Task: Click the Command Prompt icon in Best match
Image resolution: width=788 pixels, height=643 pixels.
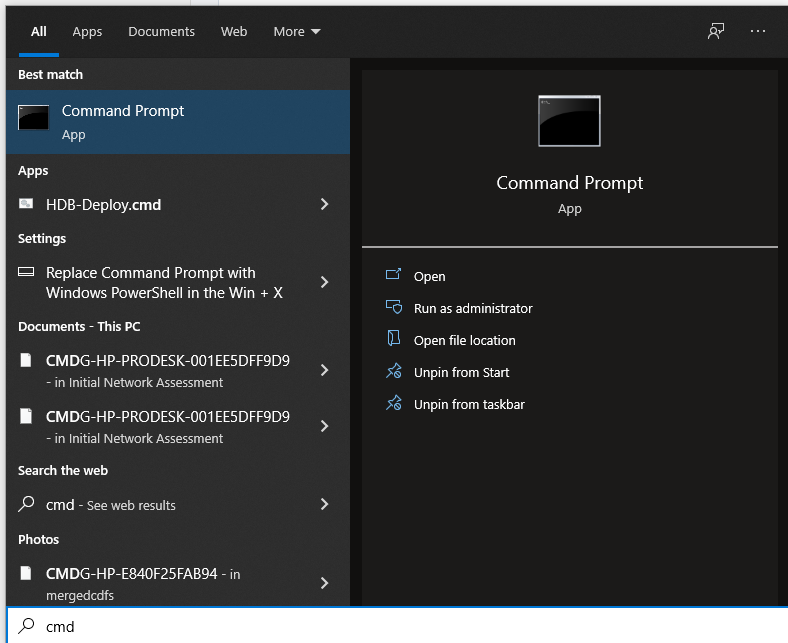Action: tap(33, 118)
